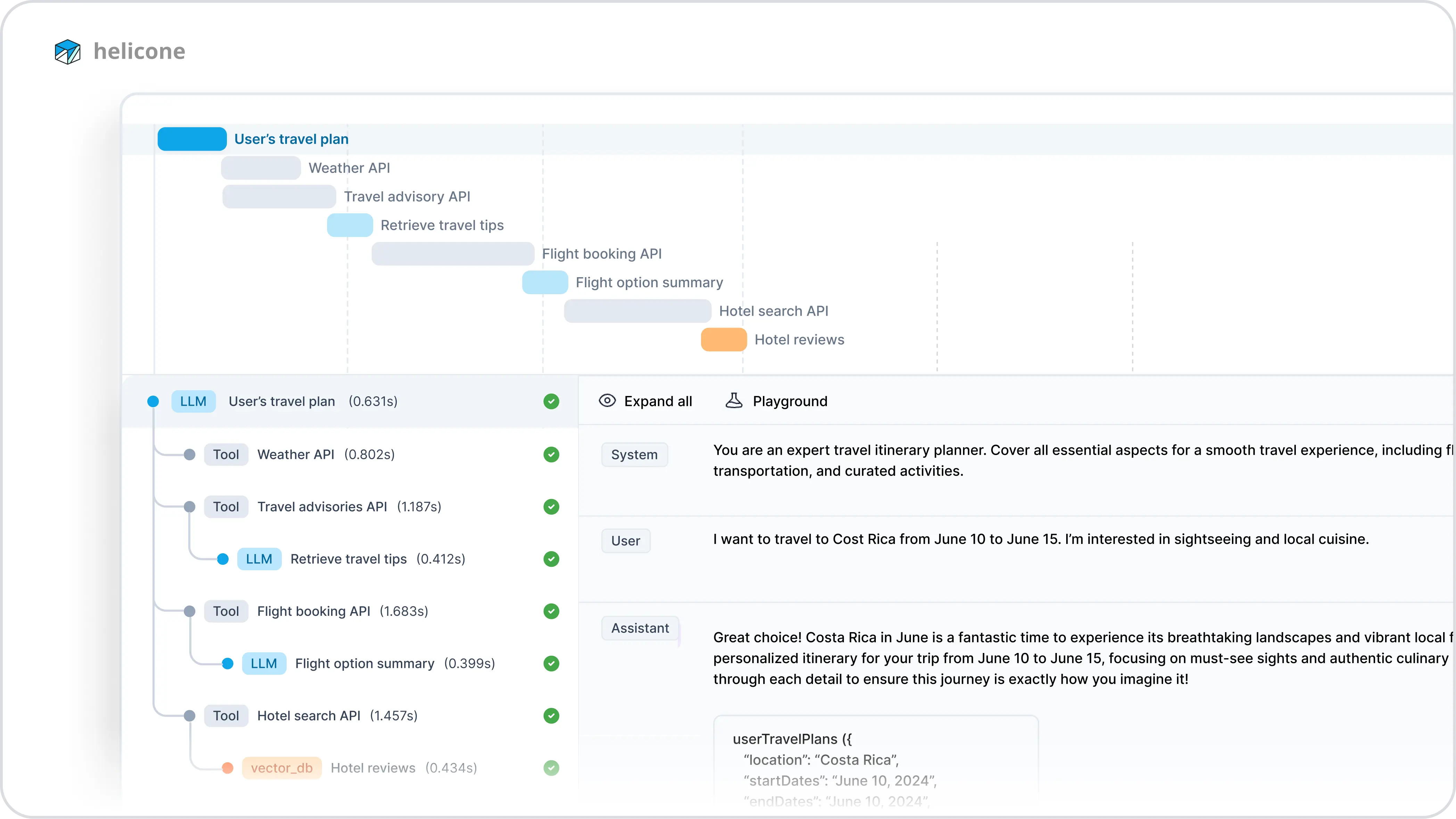Image resolution: width=1456 pixels, height=819 pixels.
Task: Click the orange node dot for Hotel reviews
Action: coord(228,768)
